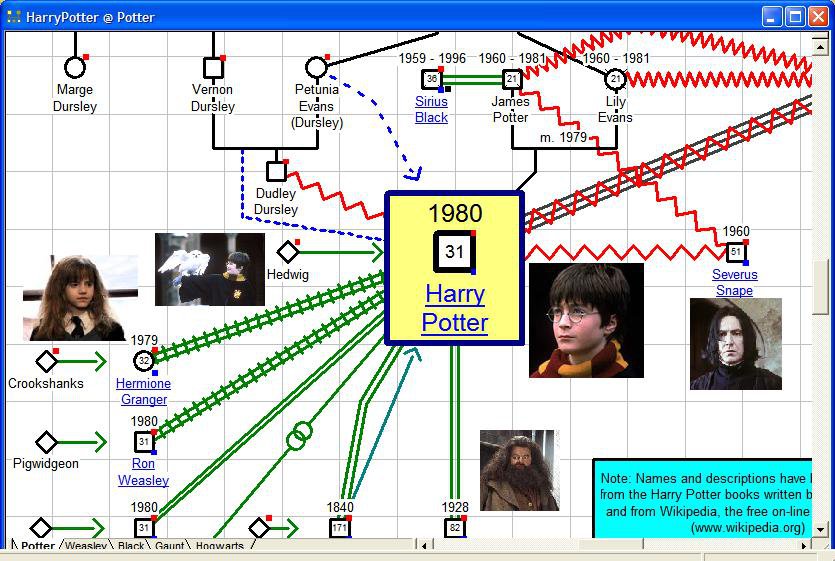Select James Potter's square symbol showing 21
The width and height of the screenshot is (835, 561).
pyautogui.click(x=512, y=79)
